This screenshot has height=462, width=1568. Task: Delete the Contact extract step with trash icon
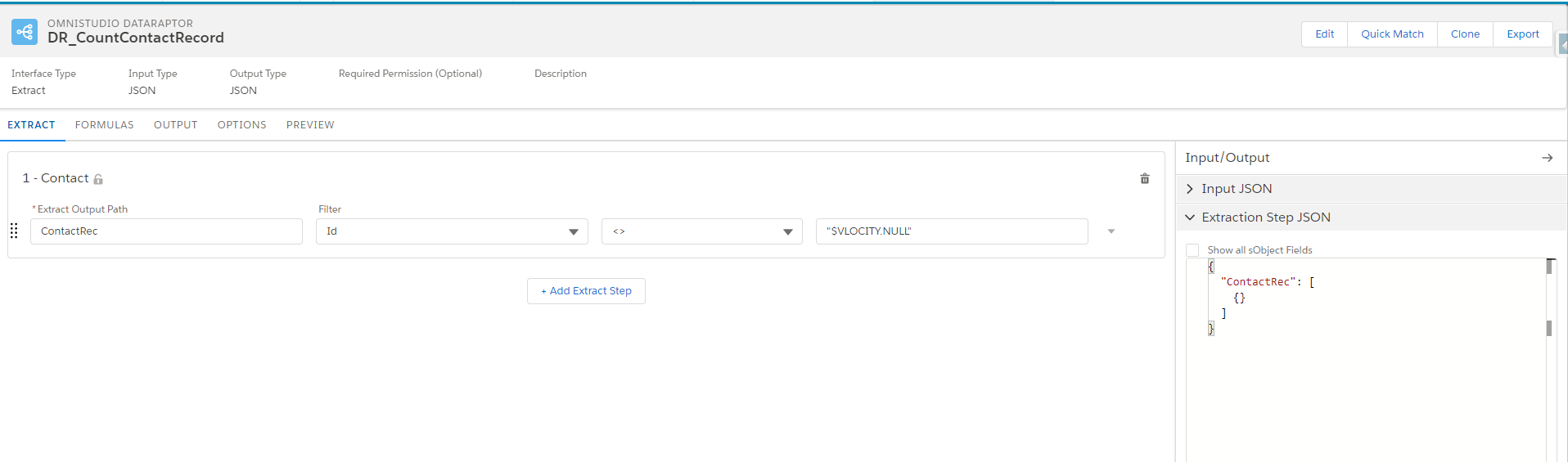1144,178
